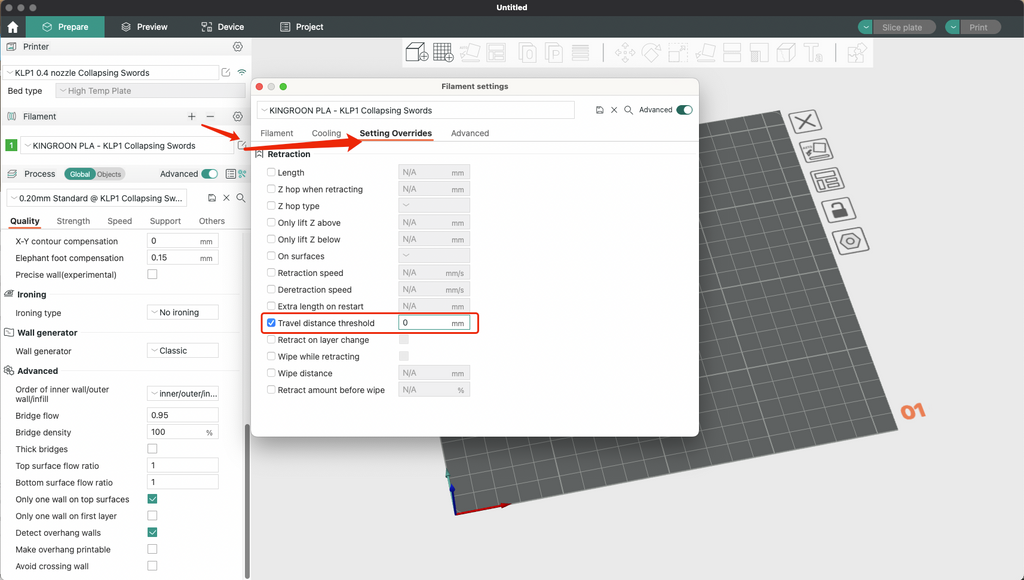Click the edit filament preset icon

pyautogui.click(x=240, y=145)
